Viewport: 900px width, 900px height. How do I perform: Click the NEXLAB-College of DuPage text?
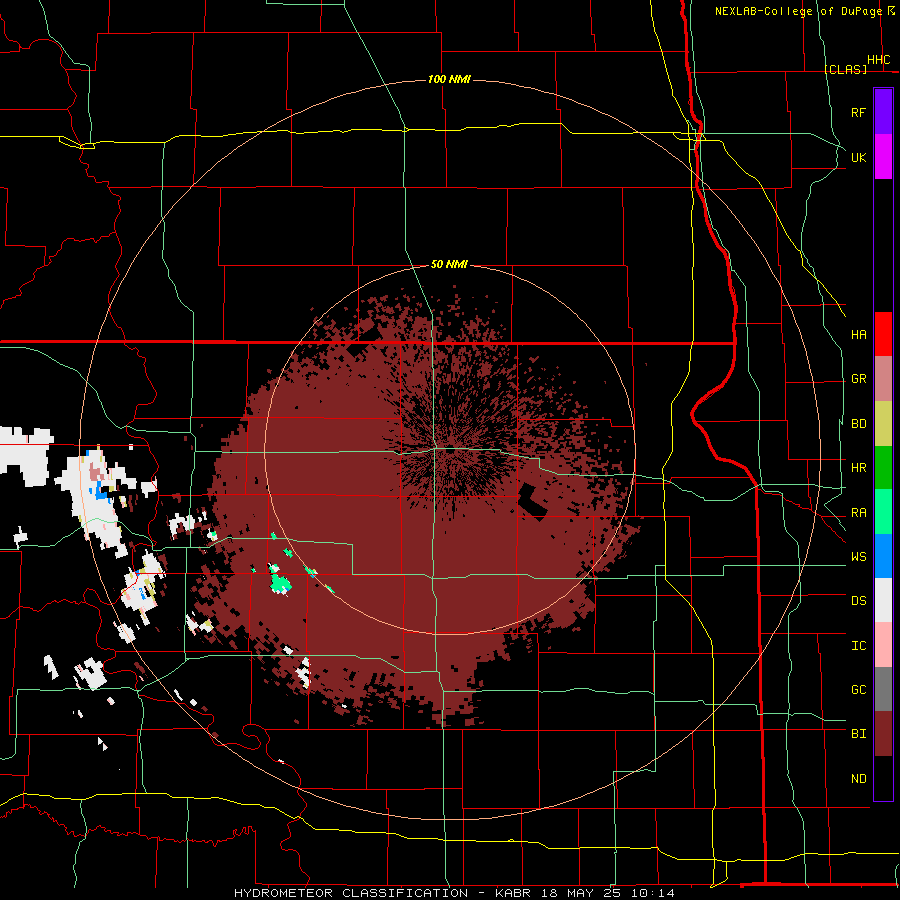coord(798,11)
